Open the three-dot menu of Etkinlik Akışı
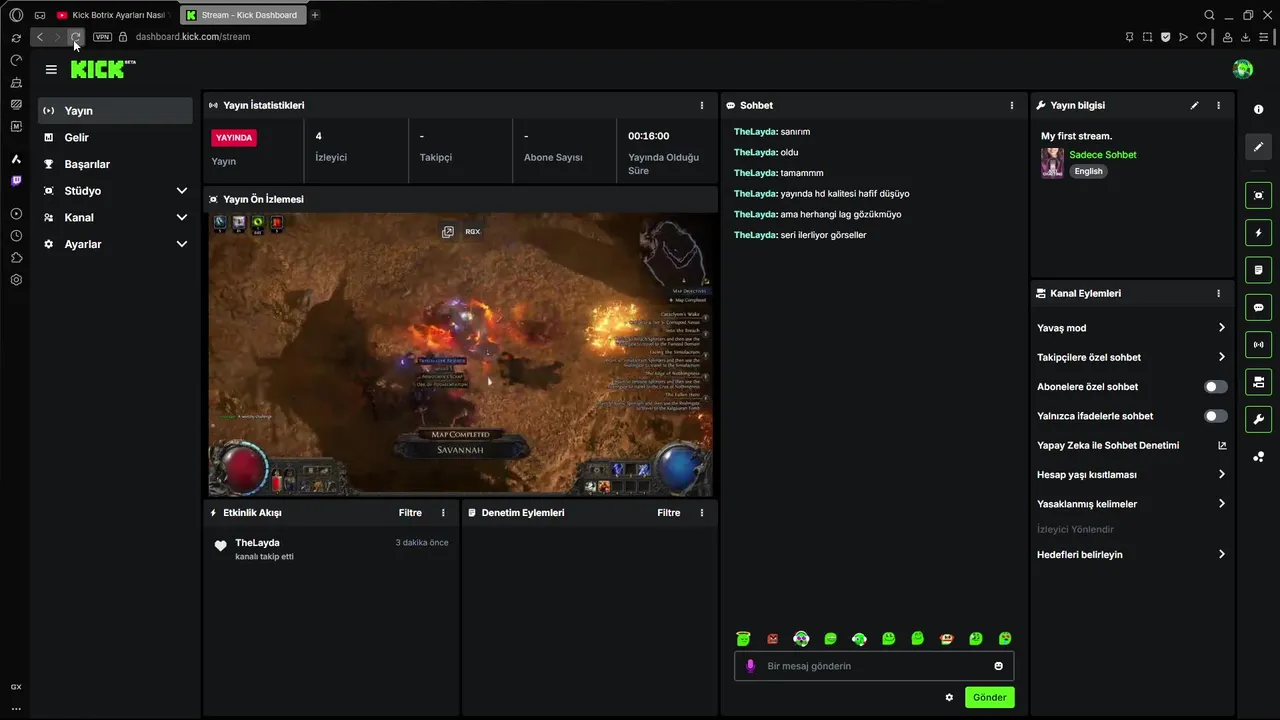The width and height of the screenshot is (1280, 720). tap(443, 513)
